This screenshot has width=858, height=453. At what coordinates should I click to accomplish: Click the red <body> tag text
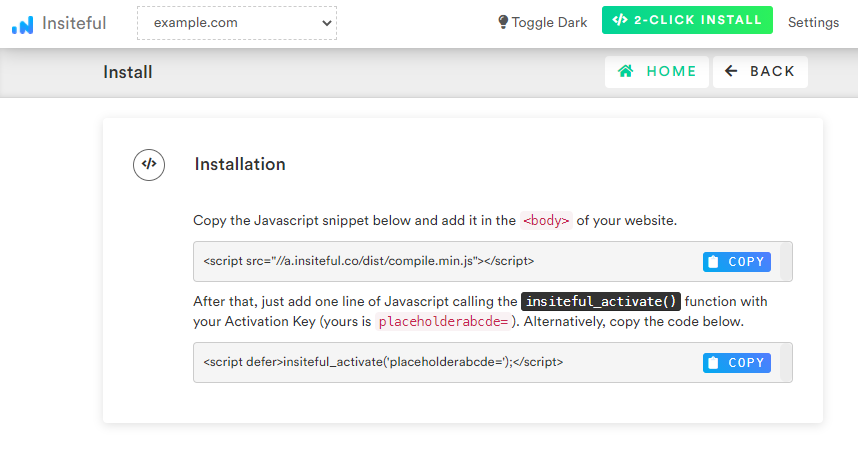click(546, 220)
